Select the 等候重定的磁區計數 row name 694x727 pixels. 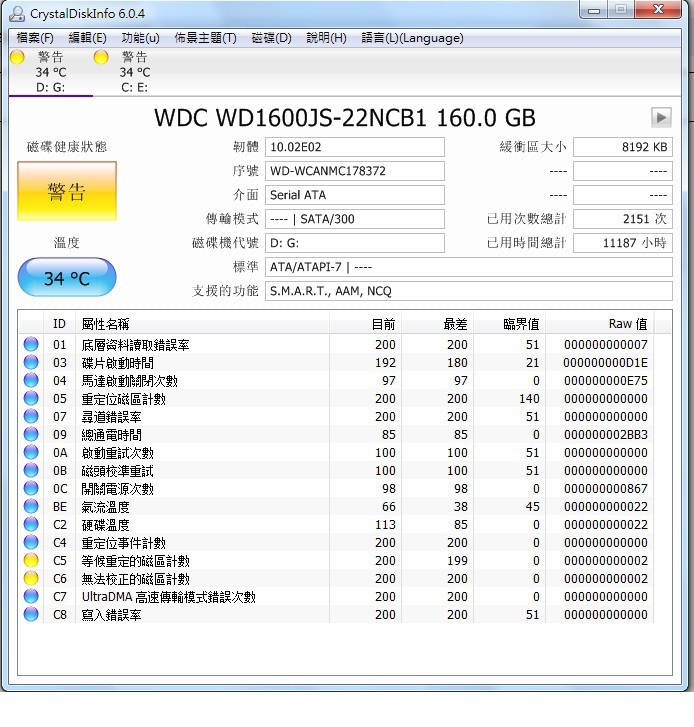pyautogui.click(x=135, y=561)
